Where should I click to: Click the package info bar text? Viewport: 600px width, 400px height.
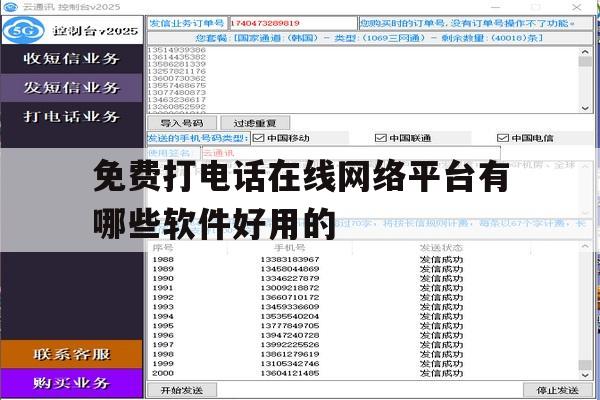pos(369,38)
